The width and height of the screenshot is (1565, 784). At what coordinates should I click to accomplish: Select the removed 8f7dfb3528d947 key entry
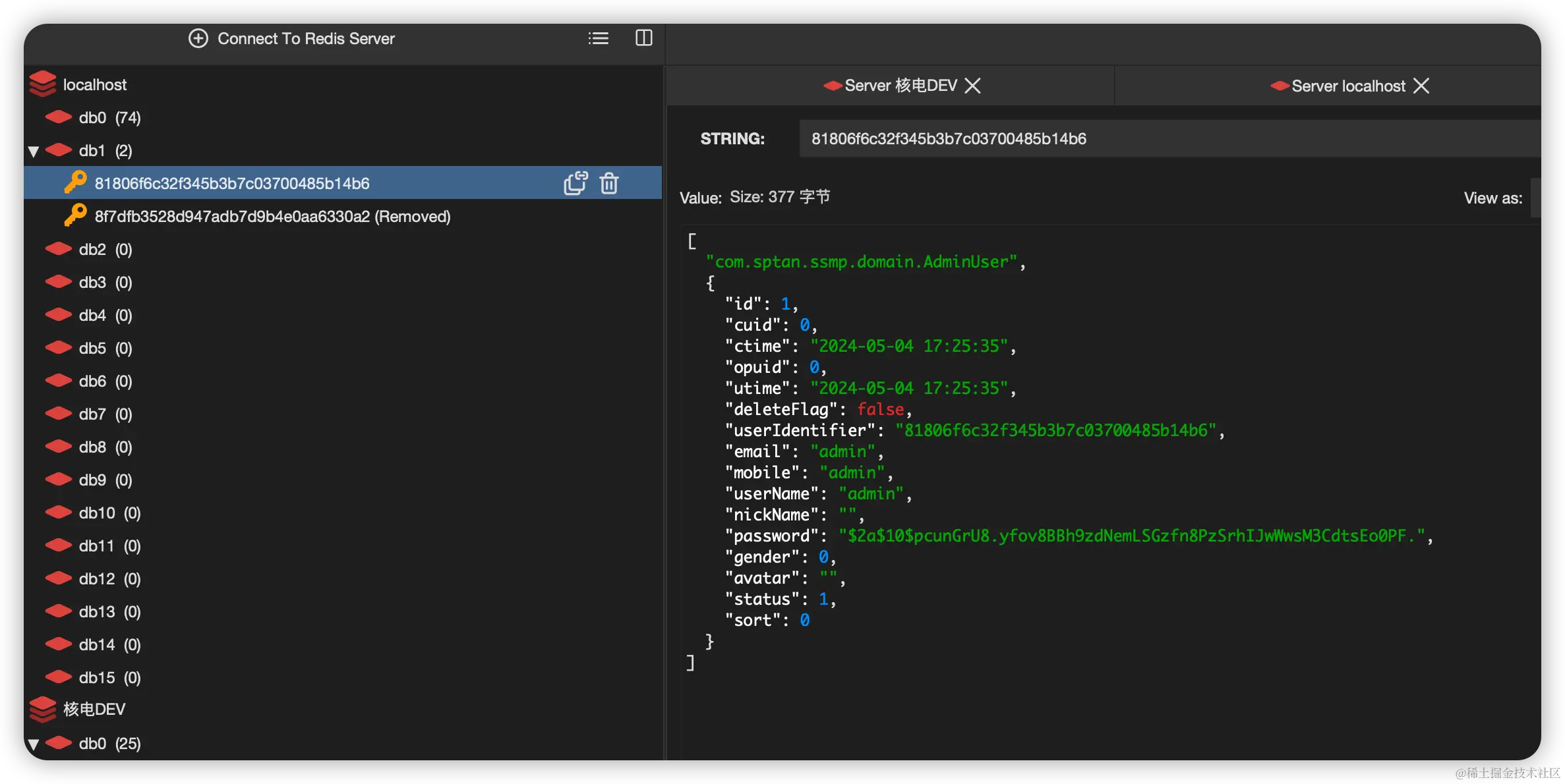(272, 217)
